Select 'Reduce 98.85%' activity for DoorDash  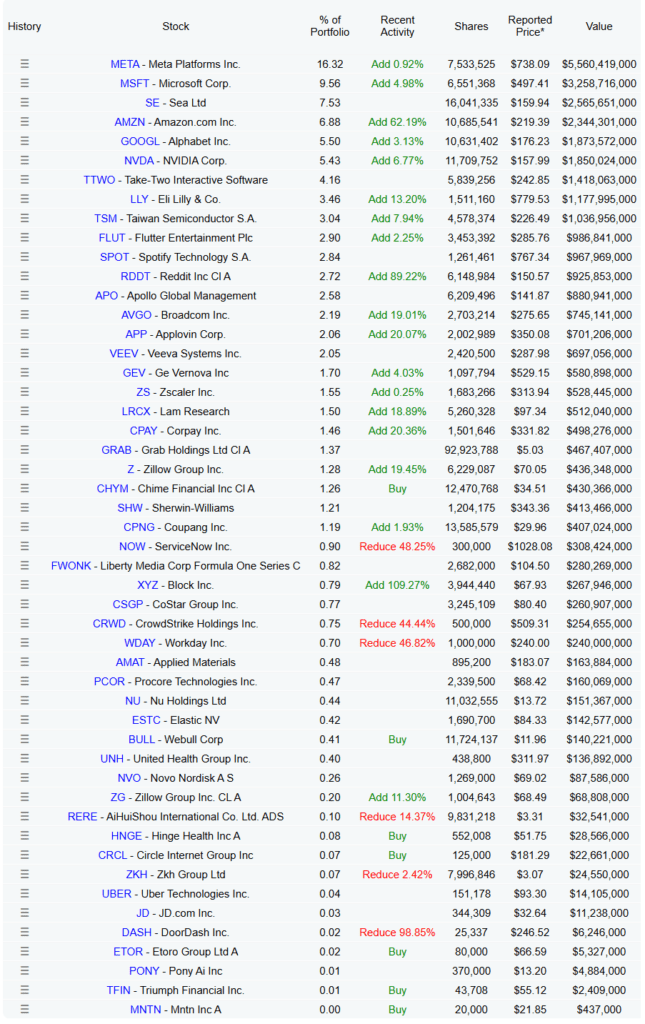[x=397, y=932]
